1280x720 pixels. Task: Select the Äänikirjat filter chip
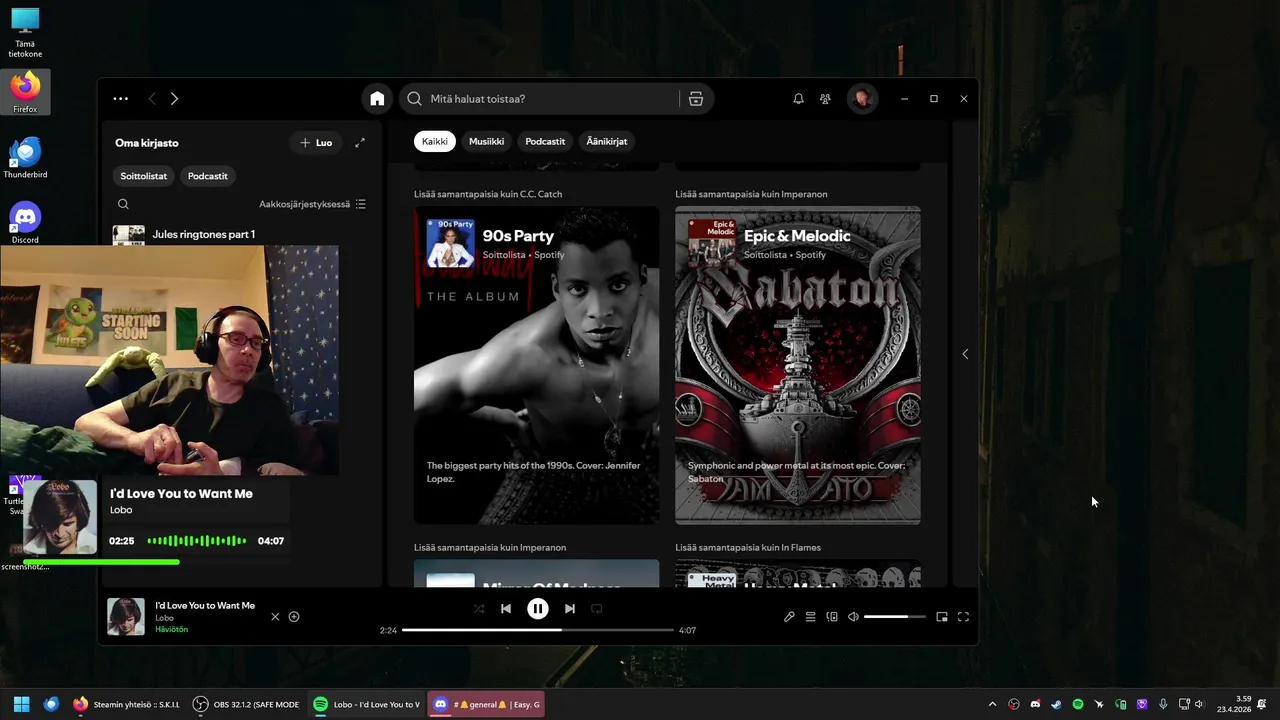click(607, 141)
